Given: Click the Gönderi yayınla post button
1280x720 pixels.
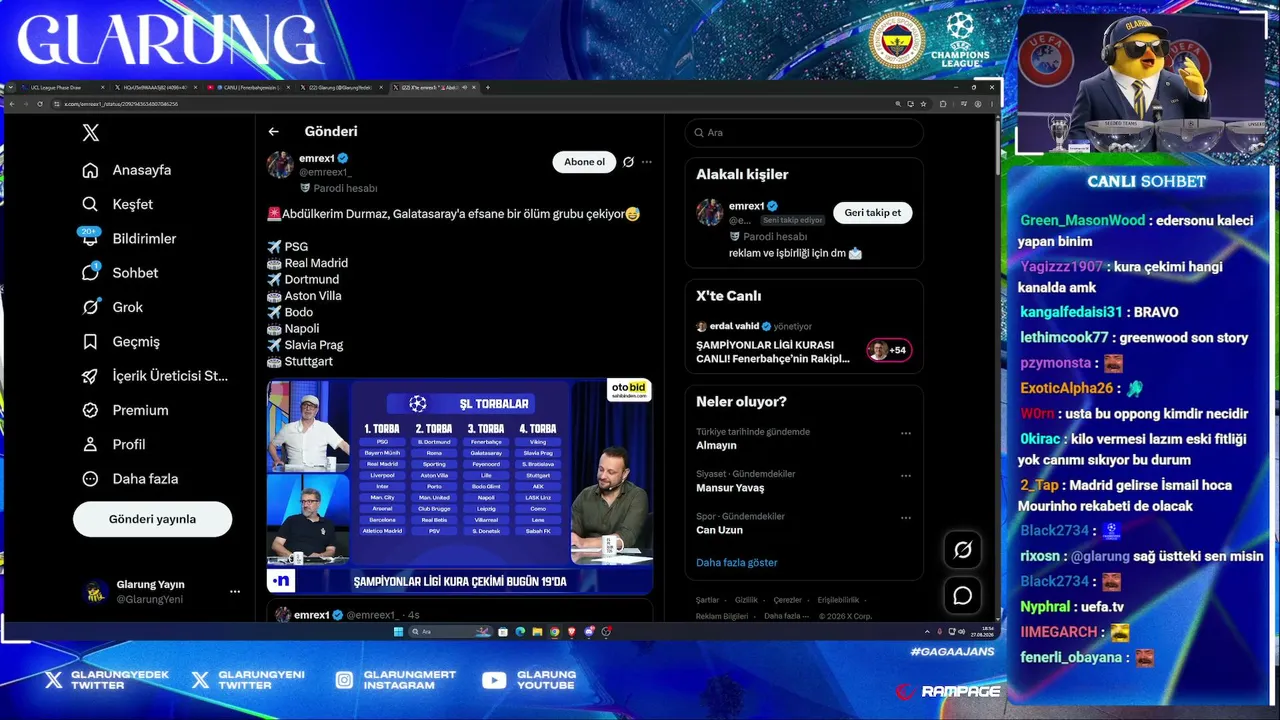Looking at the screenshot, I should pyautogui.click(x=152, y=519).
